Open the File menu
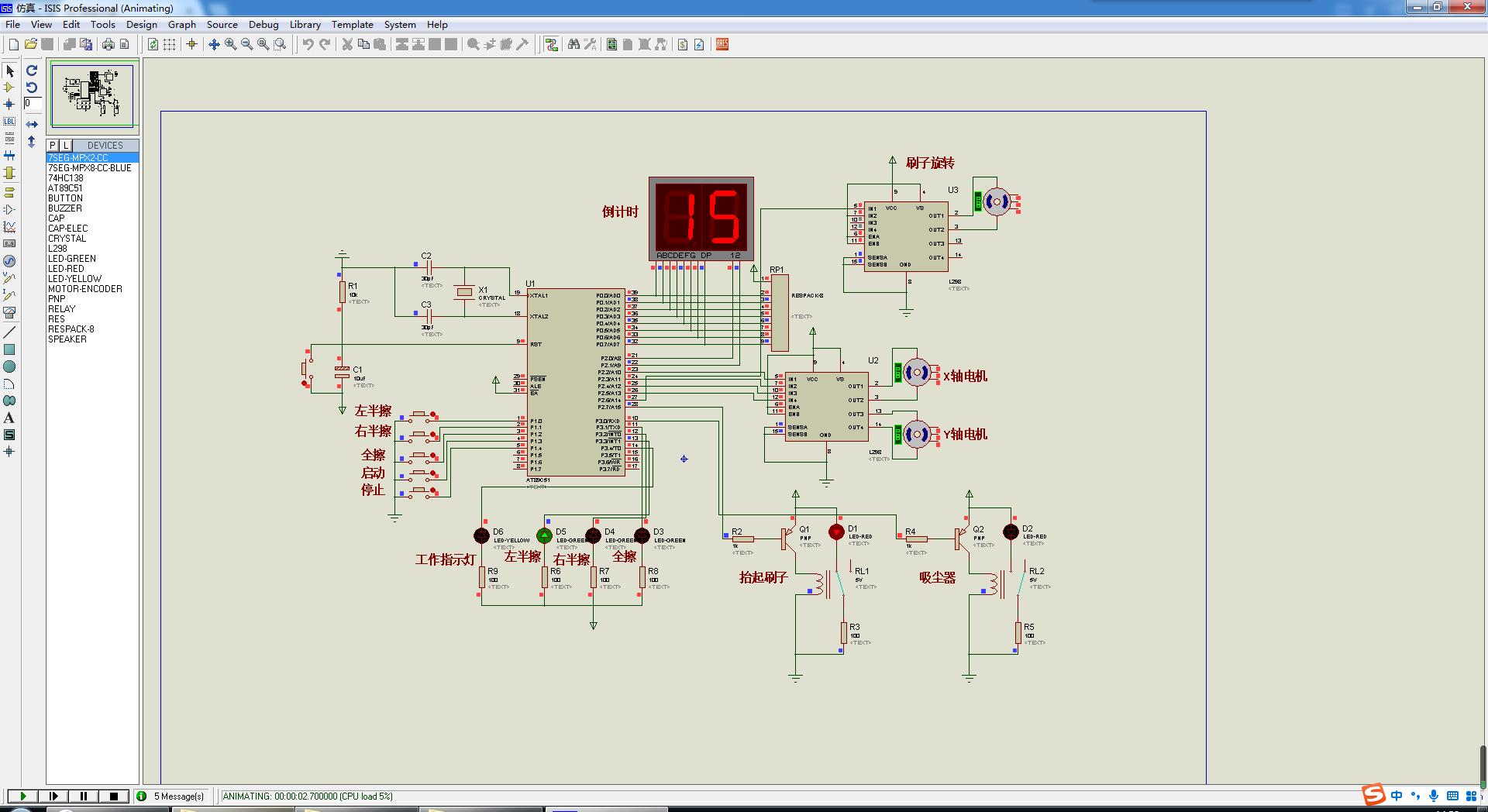 coord(13,25)
